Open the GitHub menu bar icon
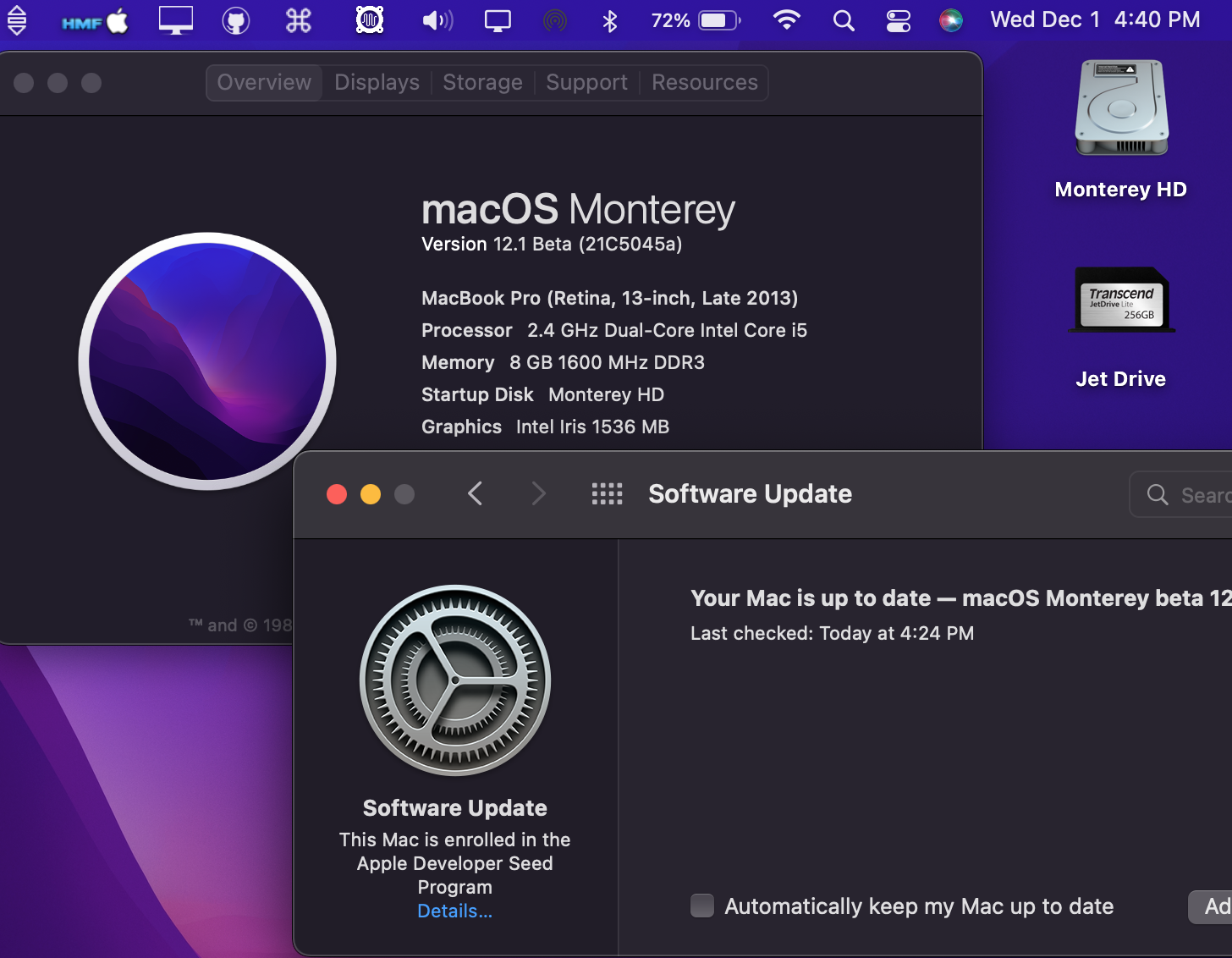This screenshot has width=1232, height=958. click(236, 20)
